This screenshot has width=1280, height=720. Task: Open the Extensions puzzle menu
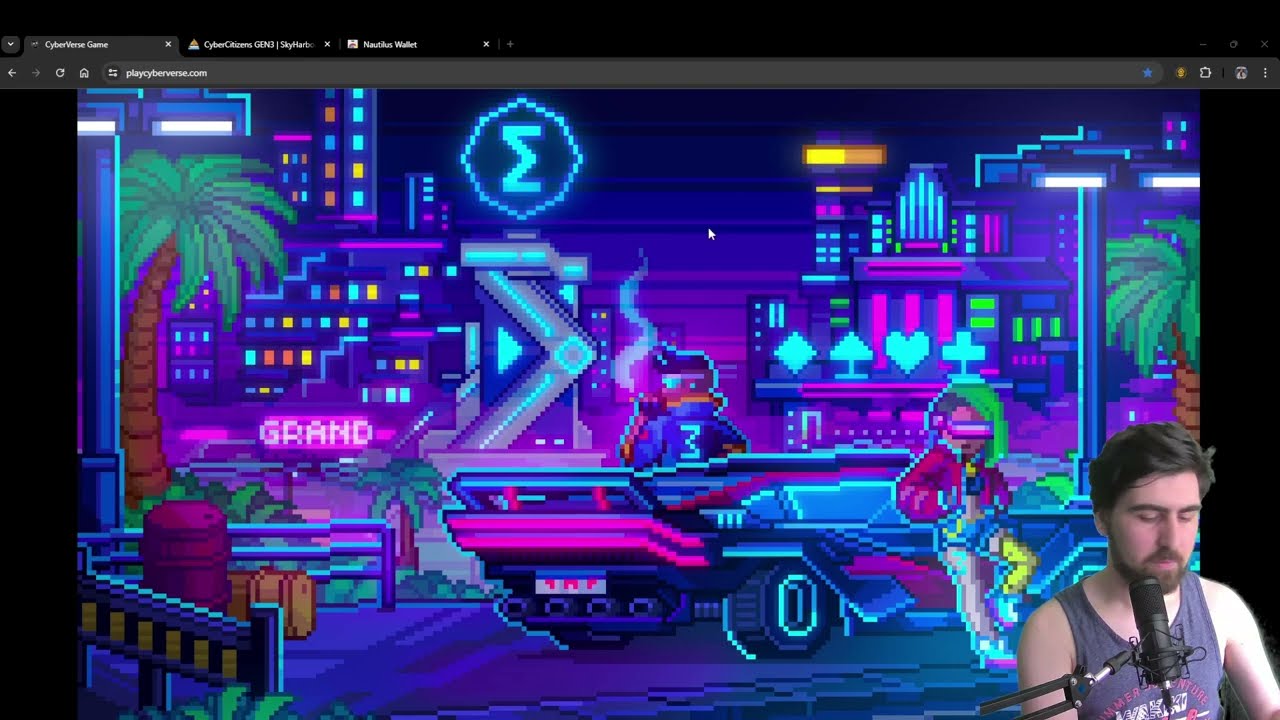pyautogui.click(x=1205, y=73)
